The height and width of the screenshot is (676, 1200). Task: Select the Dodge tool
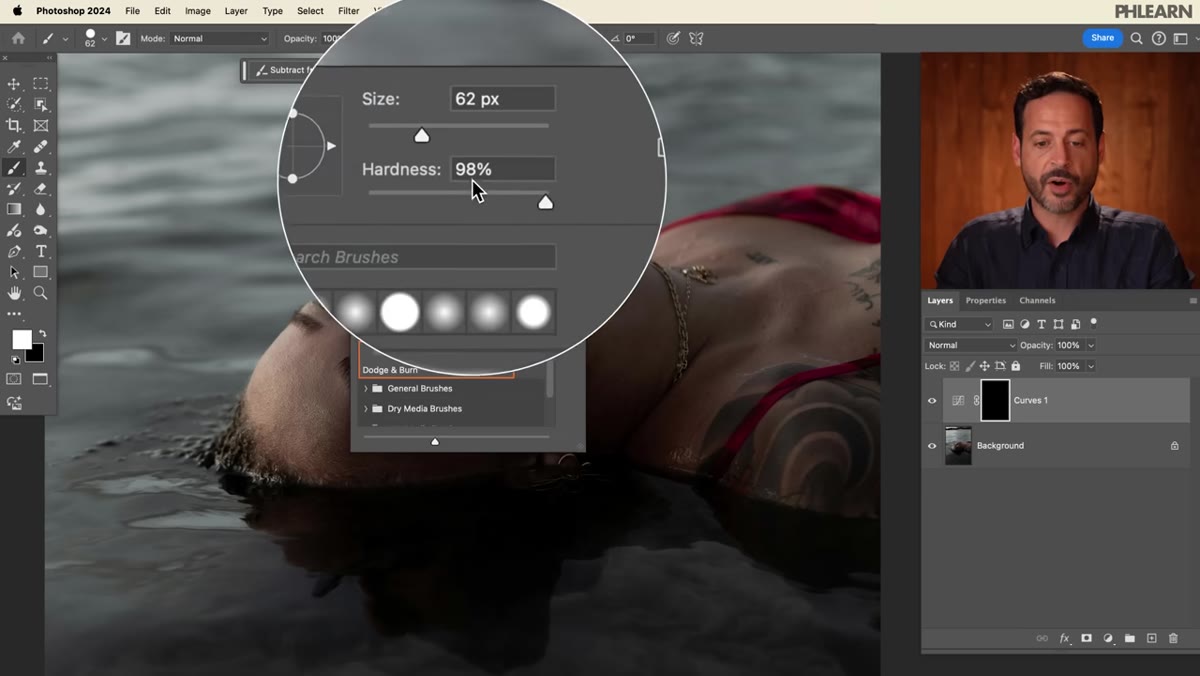[x=40, y=231]
